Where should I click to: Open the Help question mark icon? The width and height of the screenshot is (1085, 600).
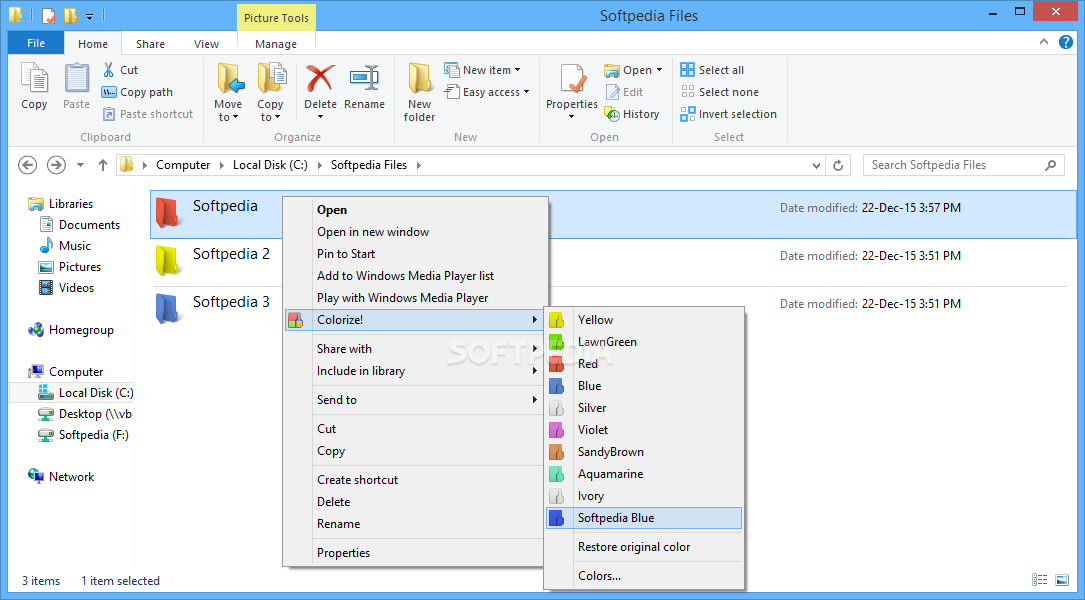pyautogui.click(x=1066, y=42)
